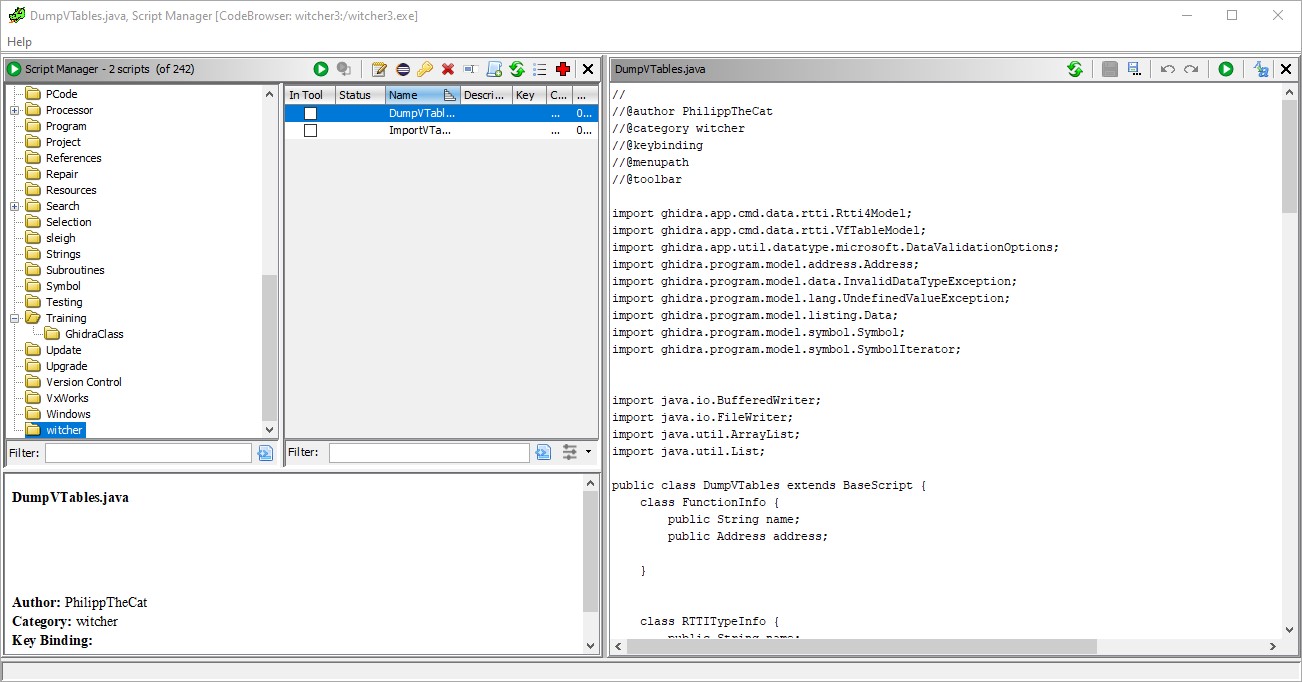Run the selected DumpVTables script

[321, 69]
